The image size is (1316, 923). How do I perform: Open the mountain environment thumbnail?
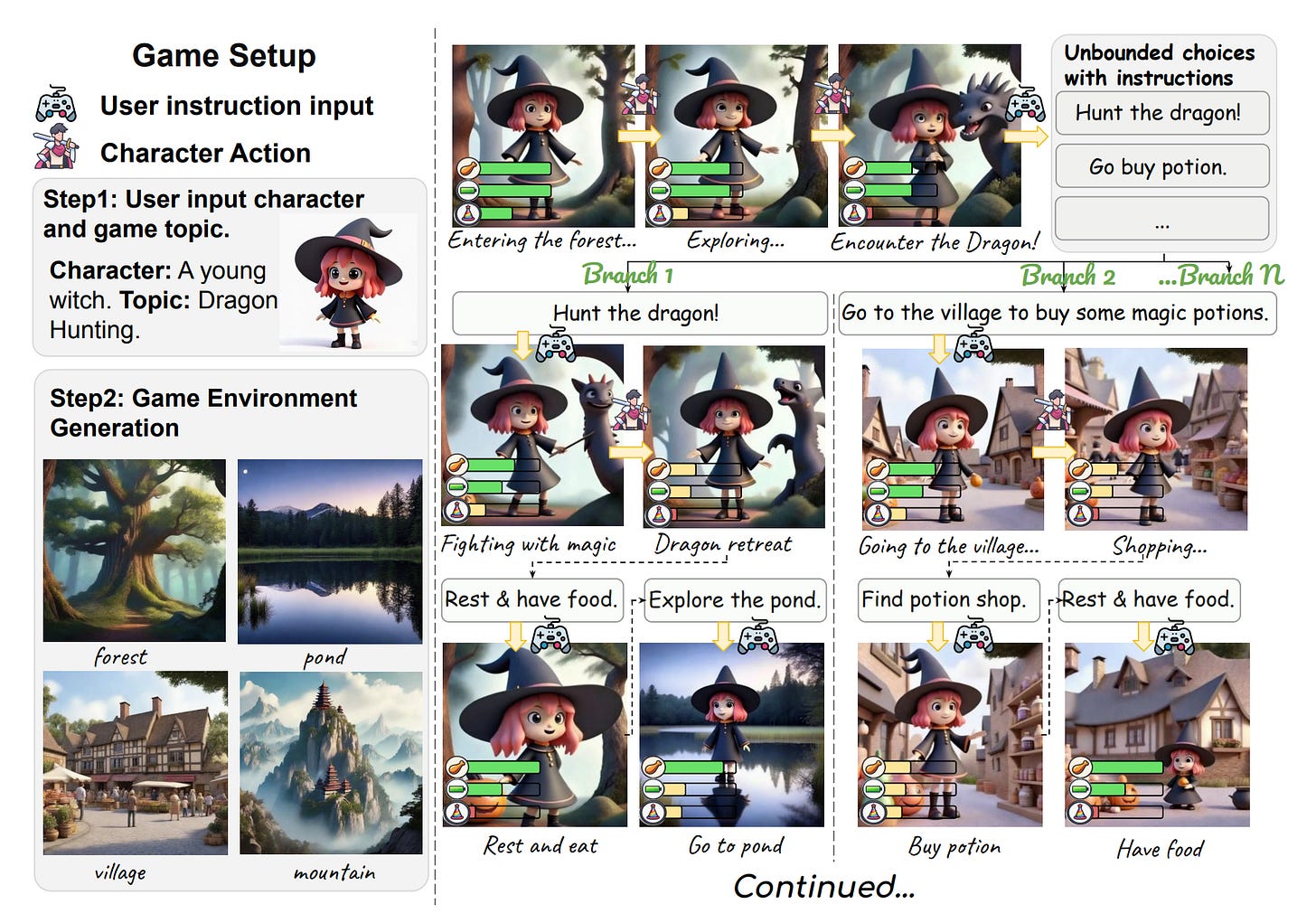pyautogui.click(x=331, y=763)
